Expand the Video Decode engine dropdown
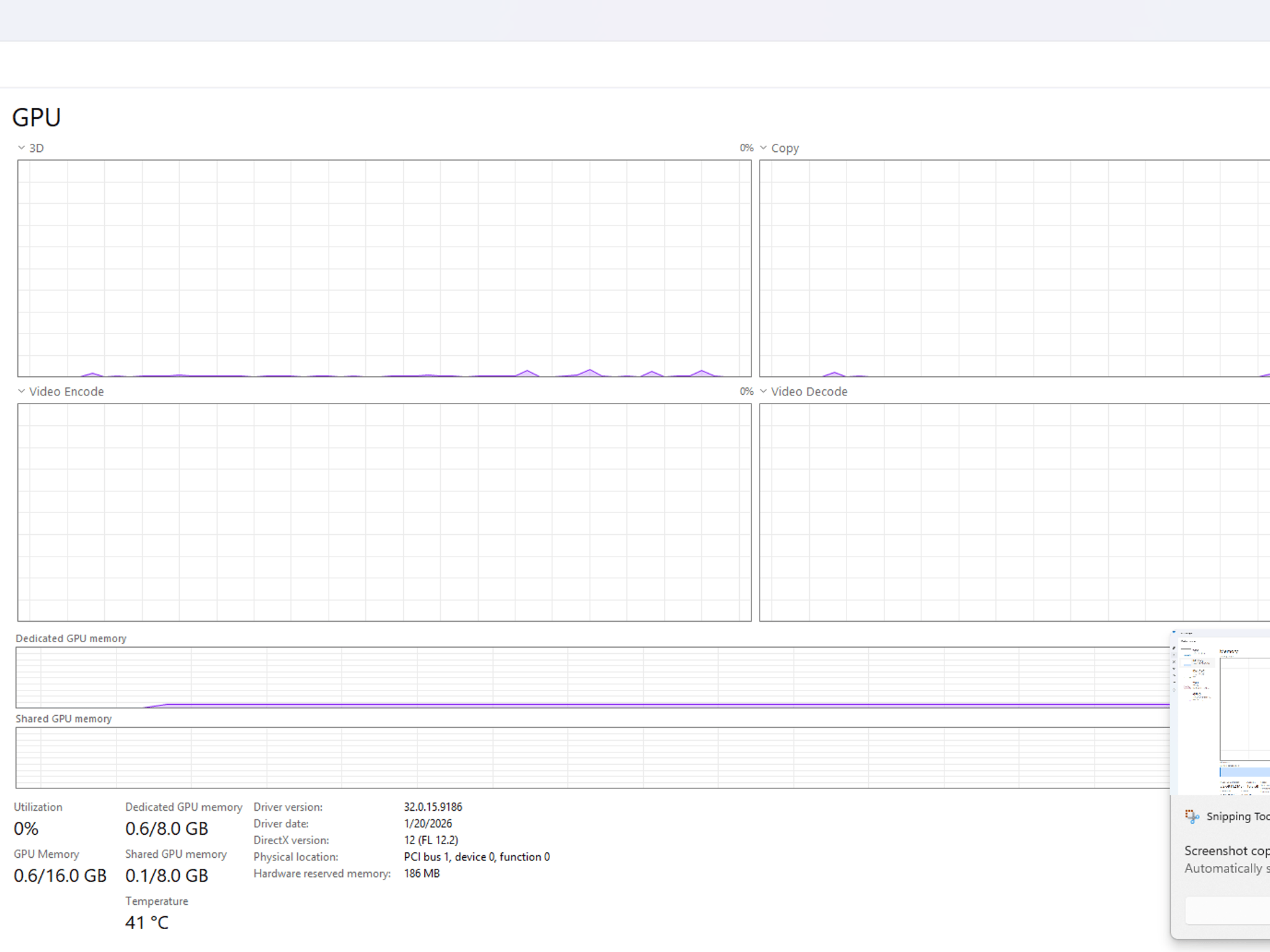The width and height of the screenshot is (1270, 952). [x=763, y=392]
